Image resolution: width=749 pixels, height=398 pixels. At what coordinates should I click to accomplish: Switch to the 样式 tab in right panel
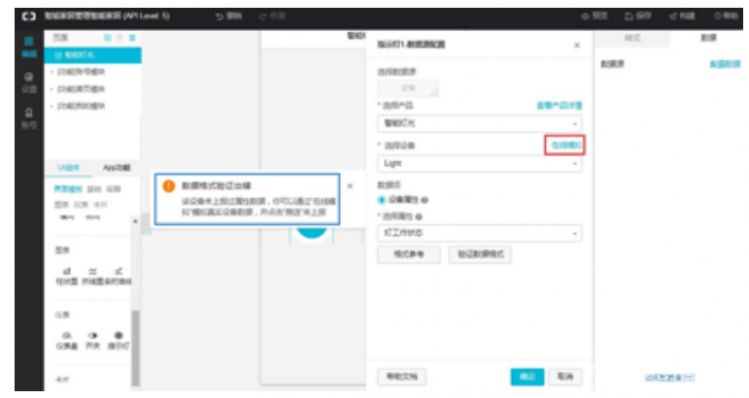click(632, 38)
